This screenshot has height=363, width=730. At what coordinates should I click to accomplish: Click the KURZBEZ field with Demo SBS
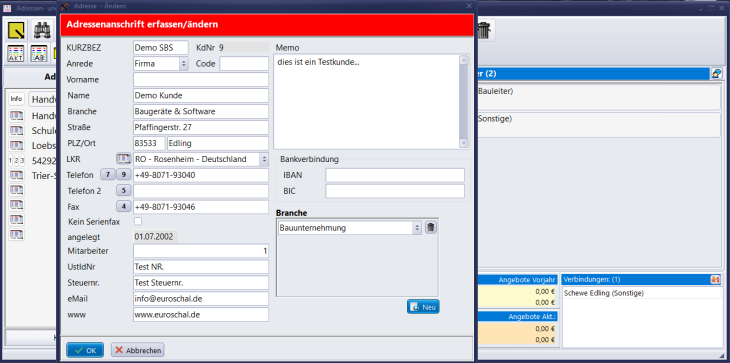coord(161,47)
